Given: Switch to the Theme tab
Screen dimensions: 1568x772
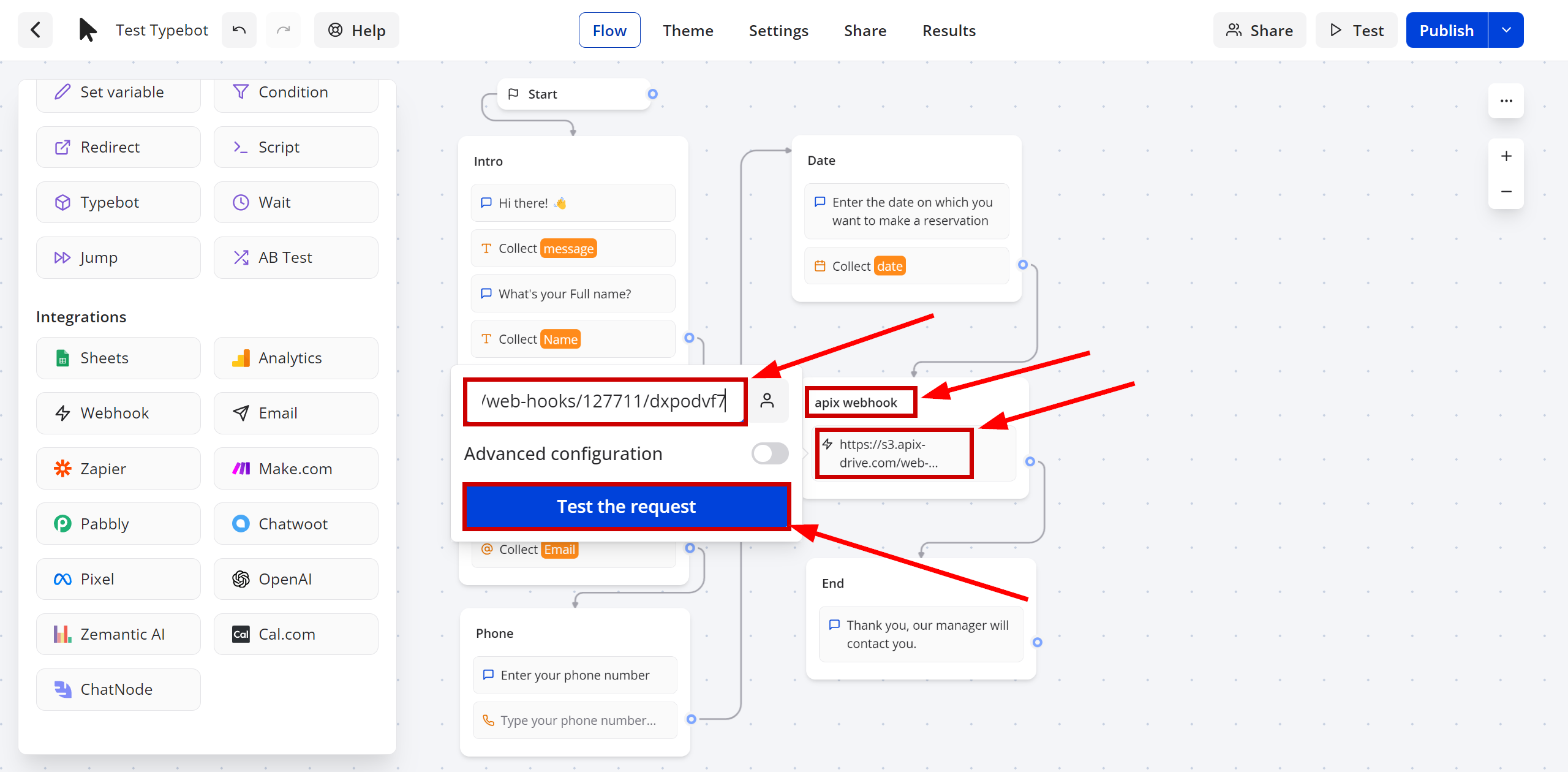Looking at the screenshot, I should coord(688,30).
